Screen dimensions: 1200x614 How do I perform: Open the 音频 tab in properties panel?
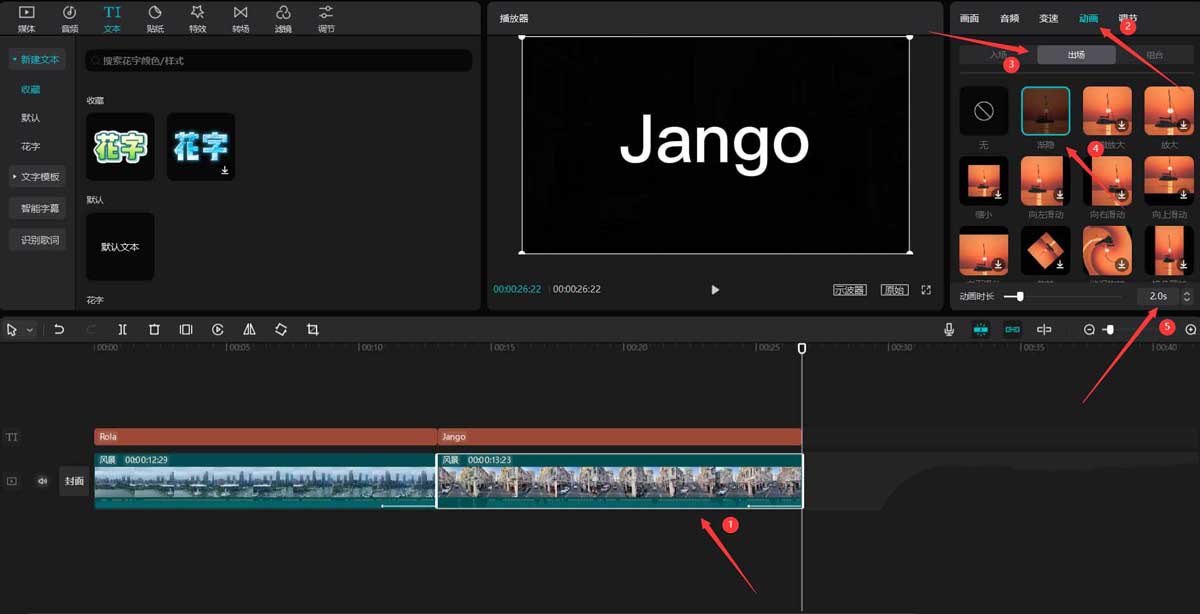click(1010, 18)
